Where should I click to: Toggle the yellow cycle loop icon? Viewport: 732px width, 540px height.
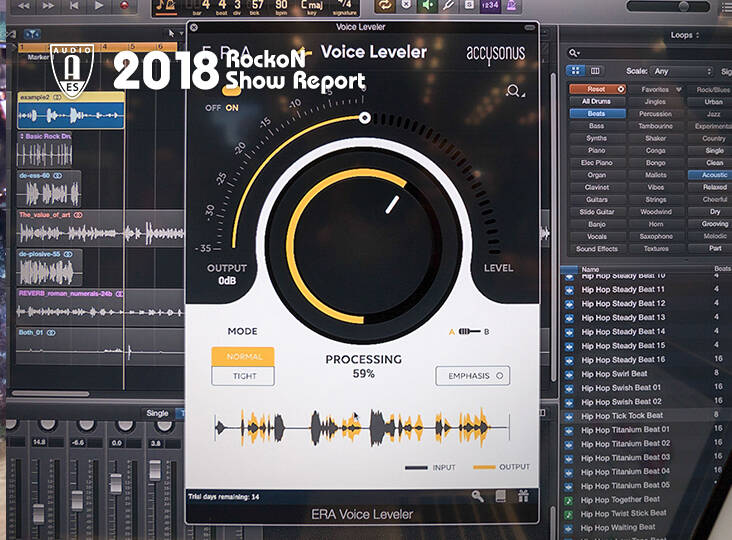pos(385,5)
